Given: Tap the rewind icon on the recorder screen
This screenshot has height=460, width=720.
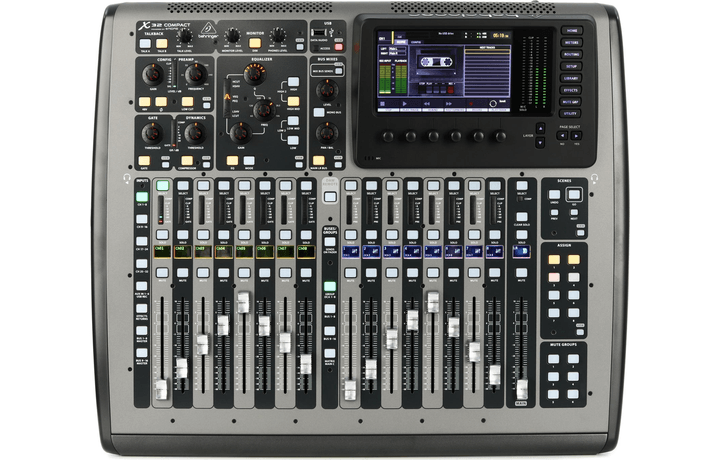Looking at the screenshot, I should tap(427, 104).
